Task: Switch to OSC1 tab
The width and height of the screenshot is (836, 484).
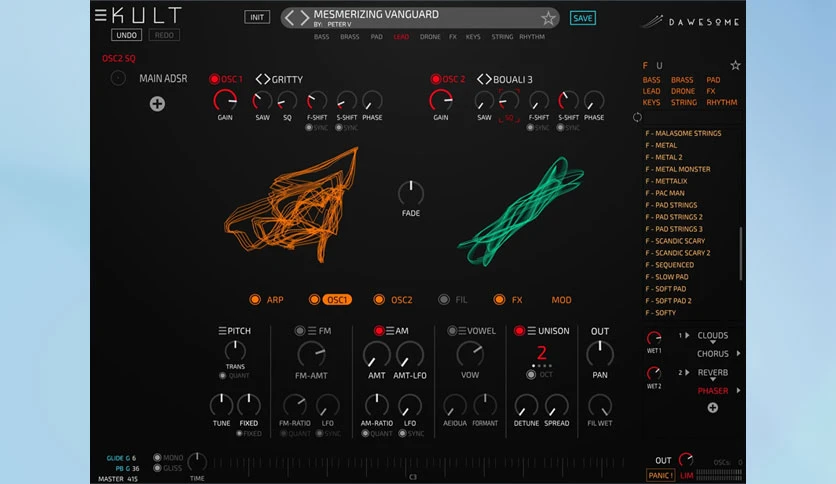Action: [336, 300]
